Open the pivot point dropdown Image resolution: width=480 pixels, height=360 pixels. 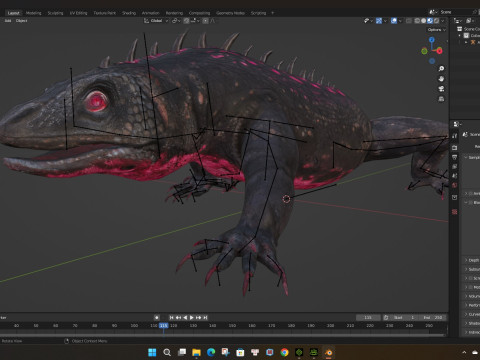click(x=176, y=21)
